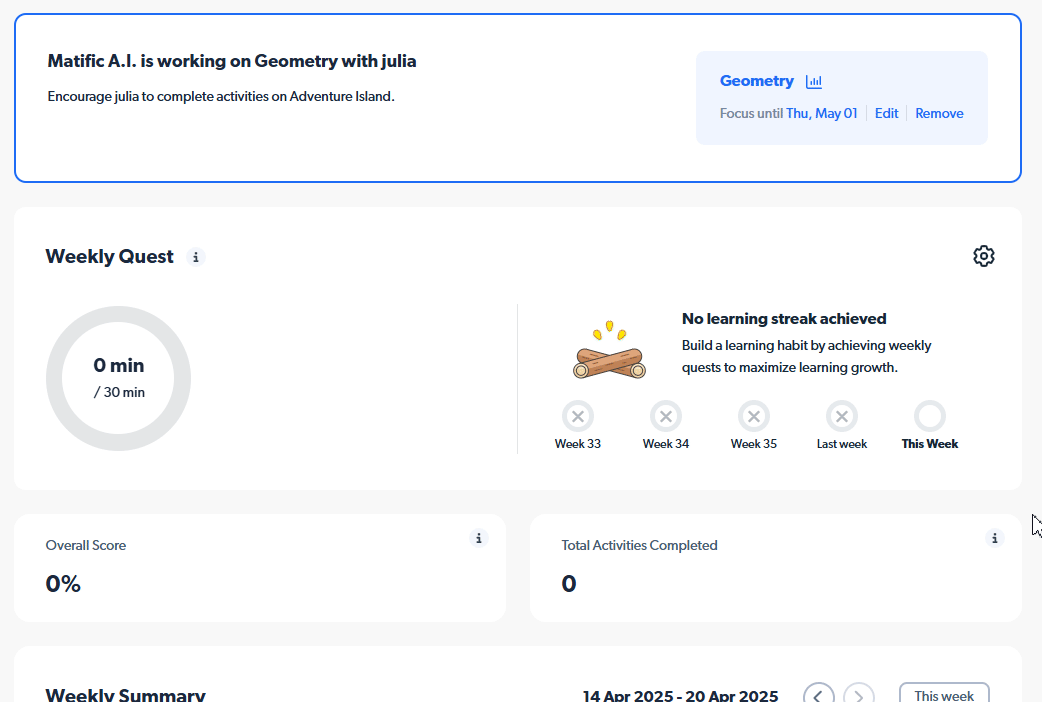Click the 0 min progress ring
Screen dimensions: 1042x702
tap(118, 378)
